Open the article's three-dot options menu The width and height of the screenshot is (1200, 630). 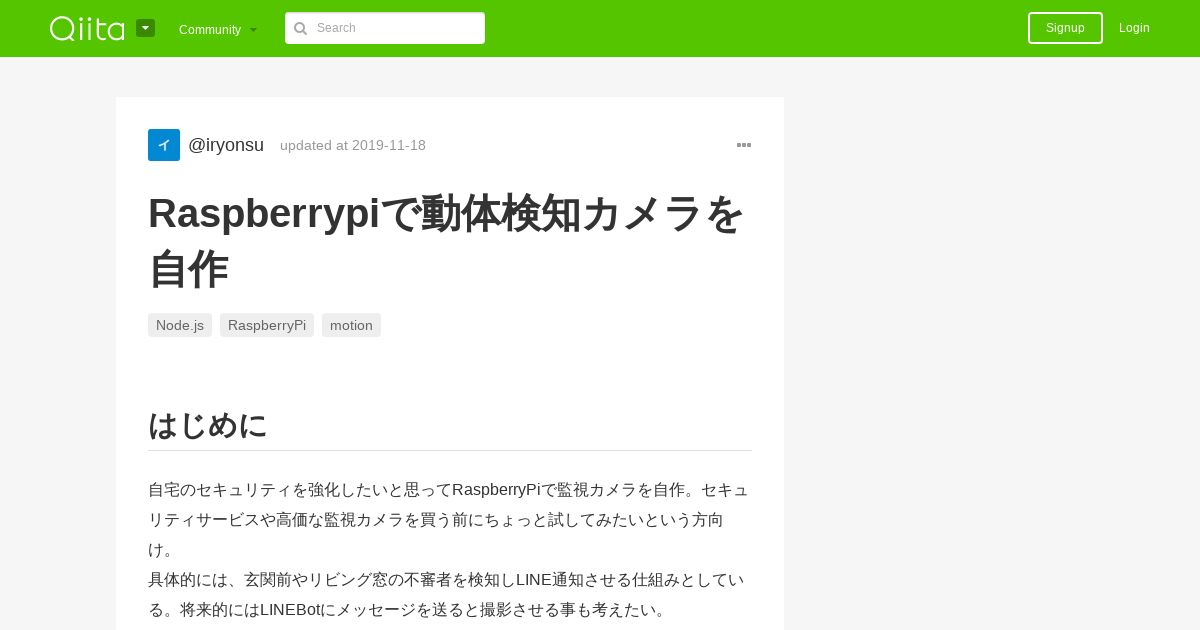point(744,145)
